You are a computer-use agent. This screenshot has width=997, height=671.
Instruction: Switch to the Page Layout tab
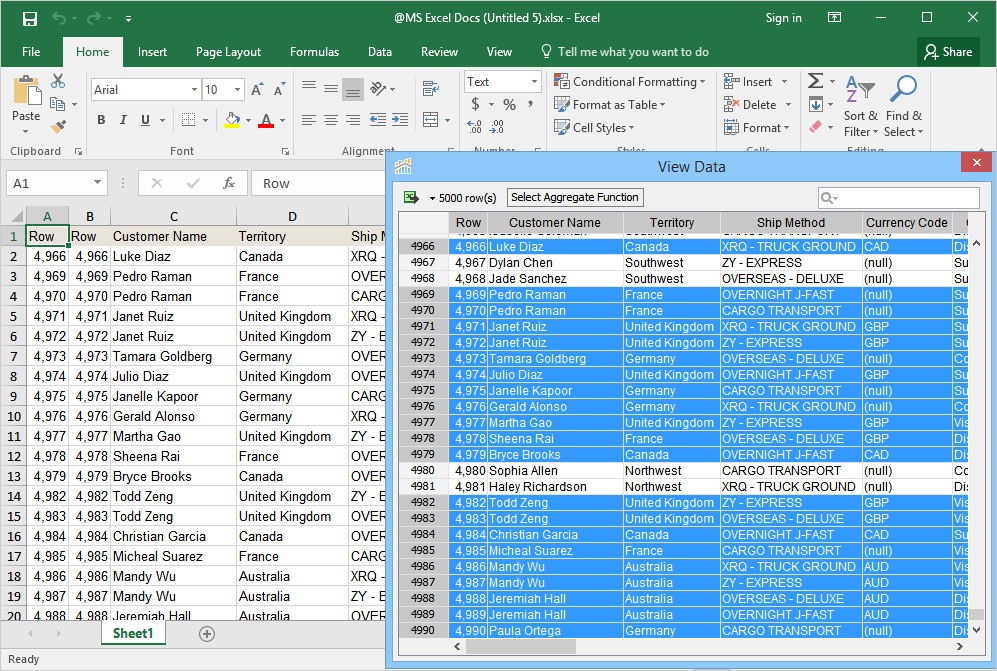tap(228, 52)
